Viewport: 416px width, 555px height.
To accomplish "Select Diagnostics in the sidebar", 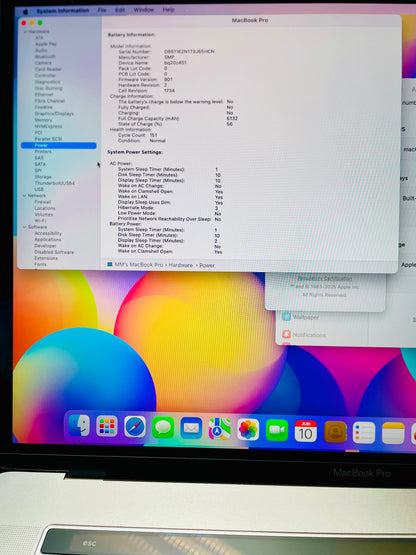I will pyautogui.click(x=47, y=82).
